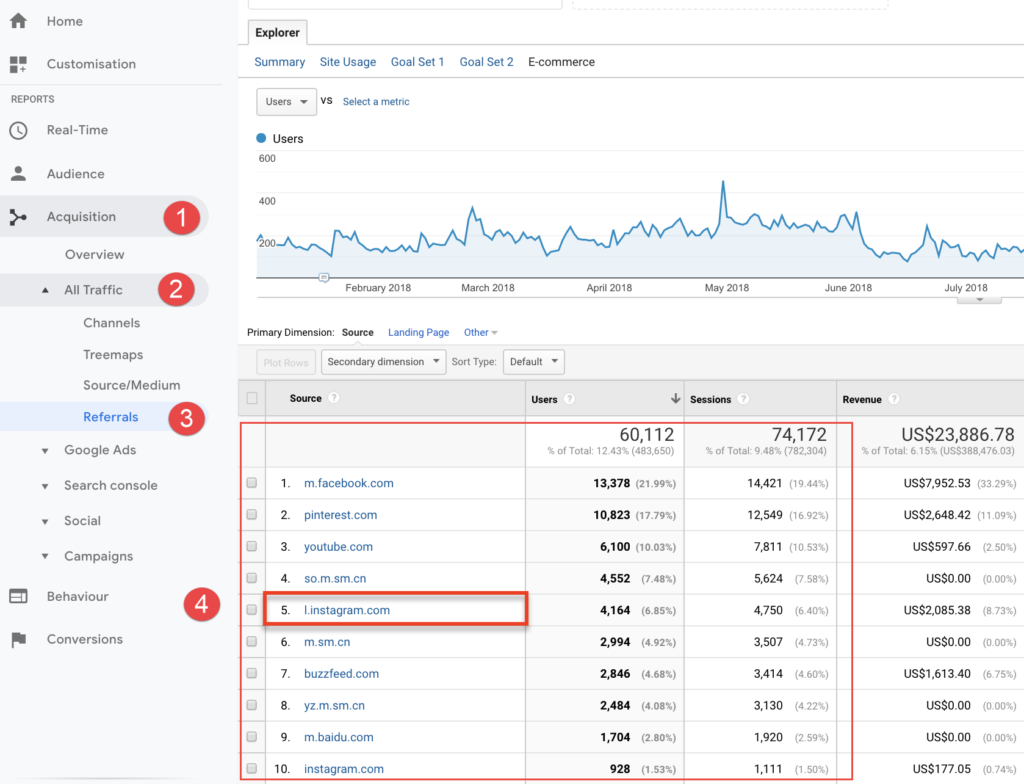Click the annotation marker on the chart axis

click(x=324, y=278)
